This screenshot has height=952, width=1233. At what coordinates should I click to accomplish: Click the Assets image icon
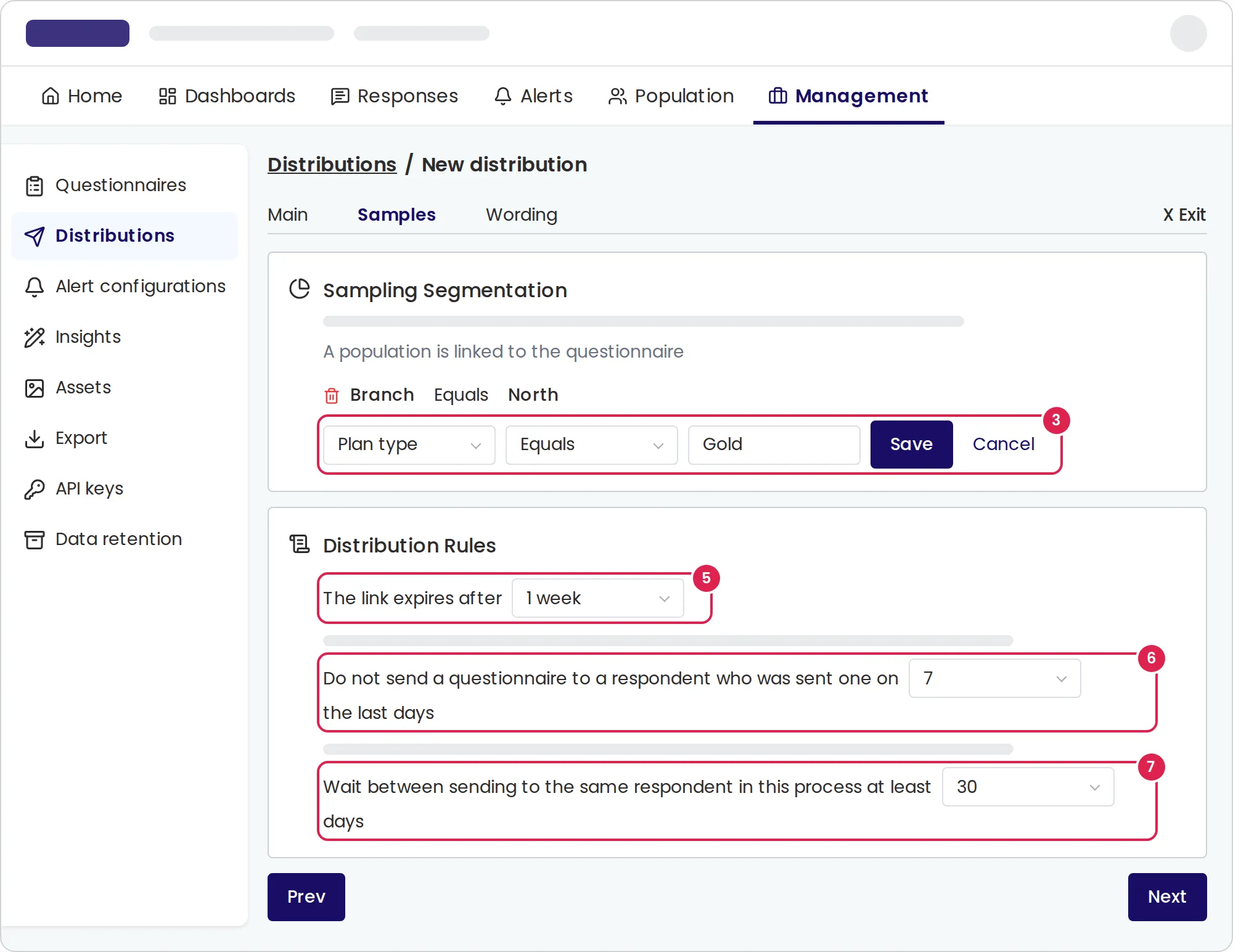pyautogui.click(x=35, y=388)
